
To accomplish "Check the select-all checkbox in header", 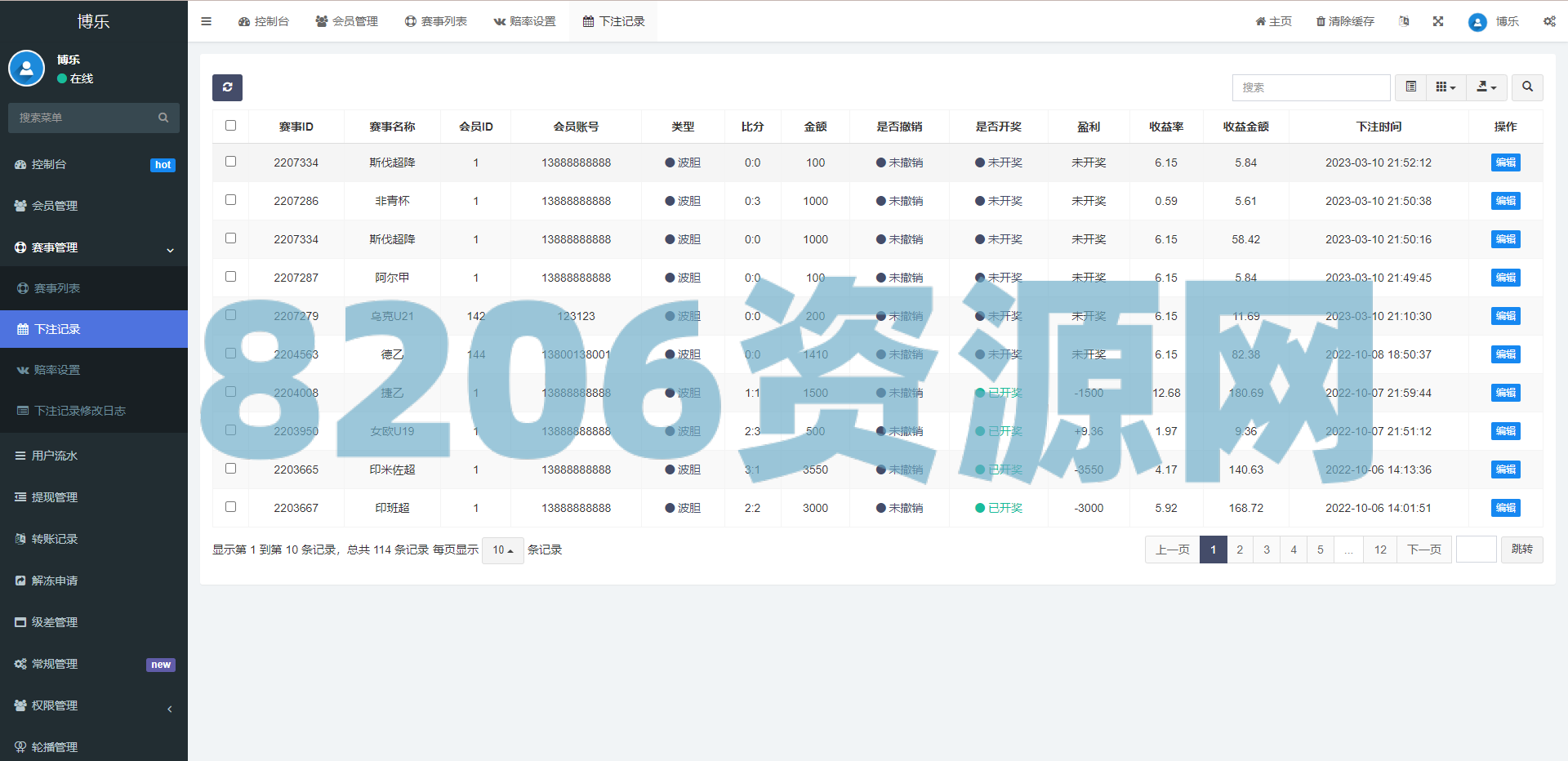I will coord(230,126).
